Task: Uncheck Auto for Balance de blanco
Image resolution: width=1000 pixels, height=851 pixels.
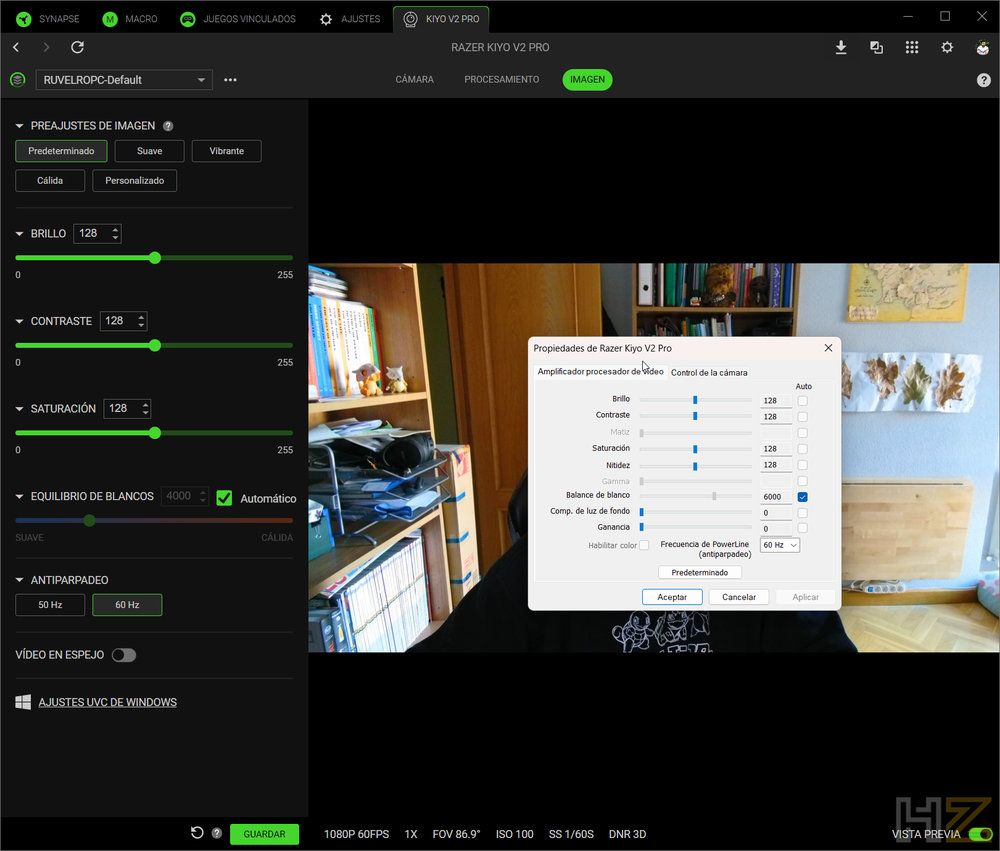Action: pyautogui.click(x=802, y=497)
